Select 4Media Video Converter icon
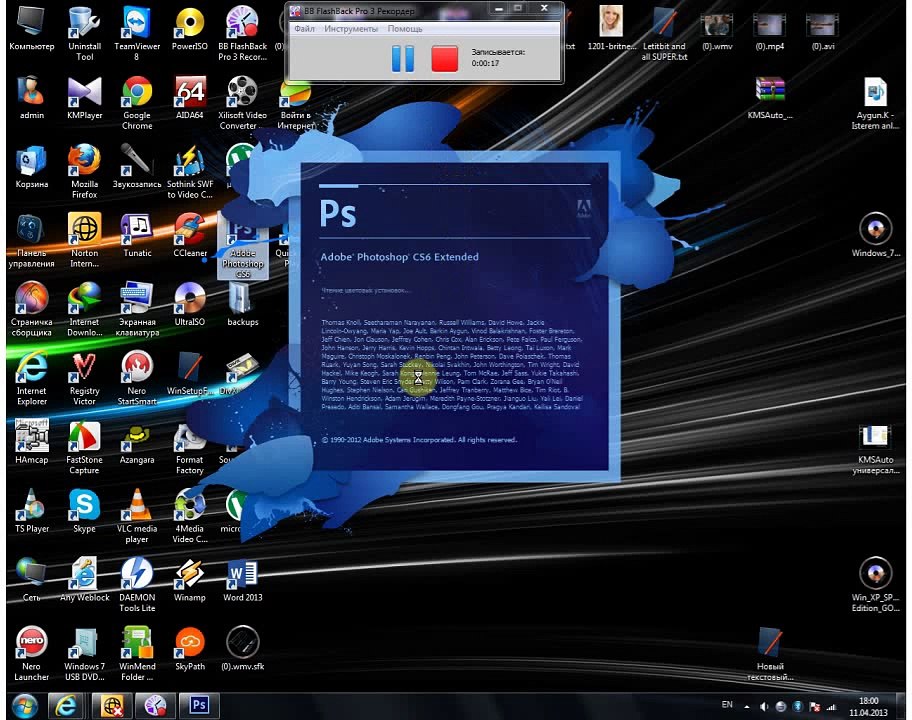912x720 pixels. (190, 516)
